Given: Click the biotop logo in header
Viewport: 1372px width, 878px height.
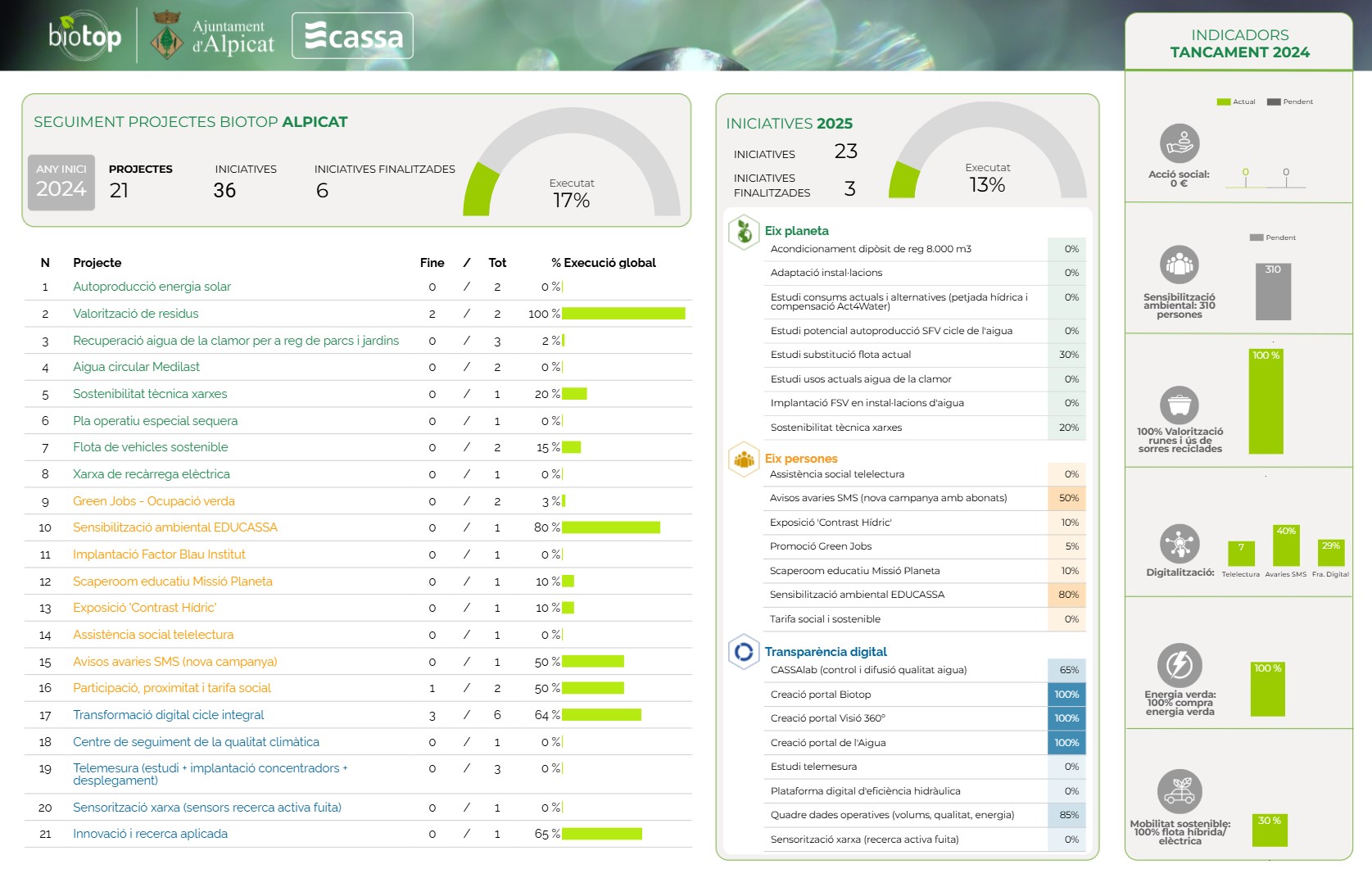Looking at the screenshot, I should 84,35.
